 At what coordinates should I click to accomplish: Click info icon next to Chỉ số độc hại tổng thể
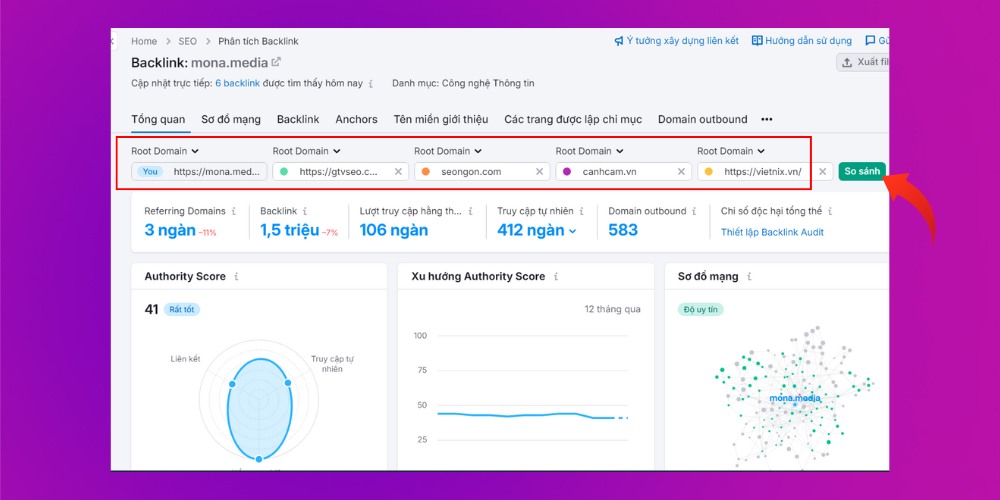(830, 211)
